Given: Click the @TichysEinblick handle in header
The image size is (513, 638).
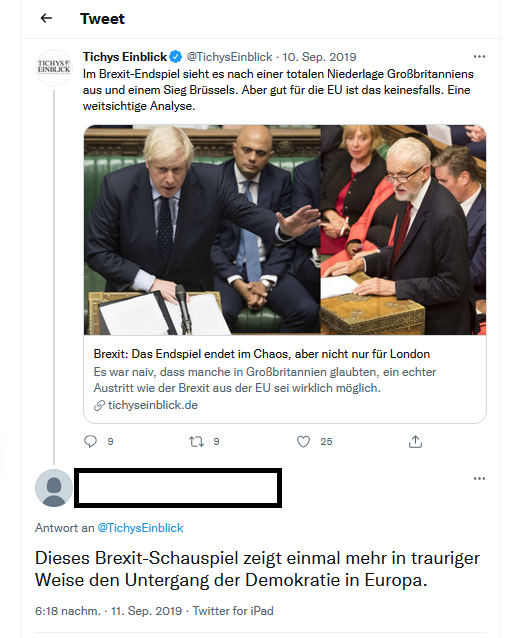Looking at the screenshot, I should click(x=229, y=57).
